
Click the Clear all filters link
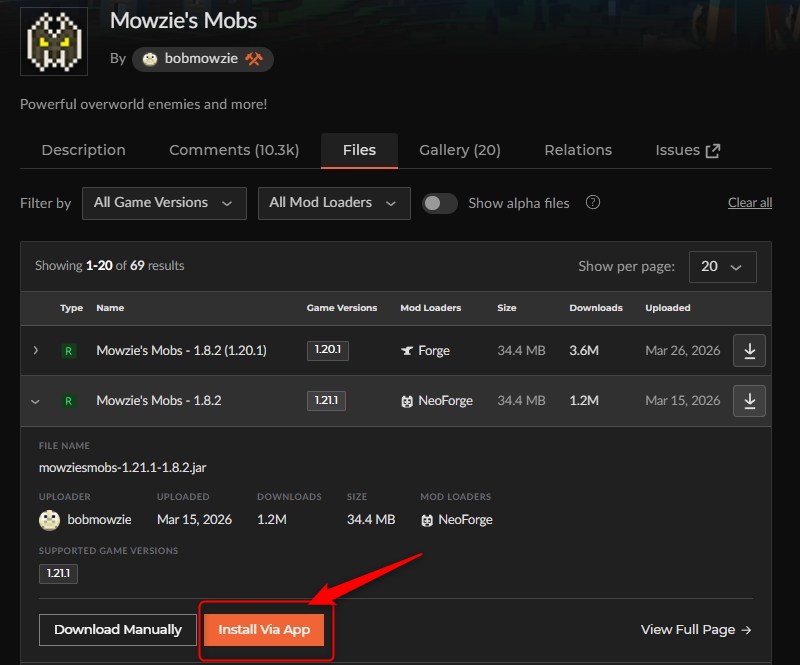[x=749, y=203]
